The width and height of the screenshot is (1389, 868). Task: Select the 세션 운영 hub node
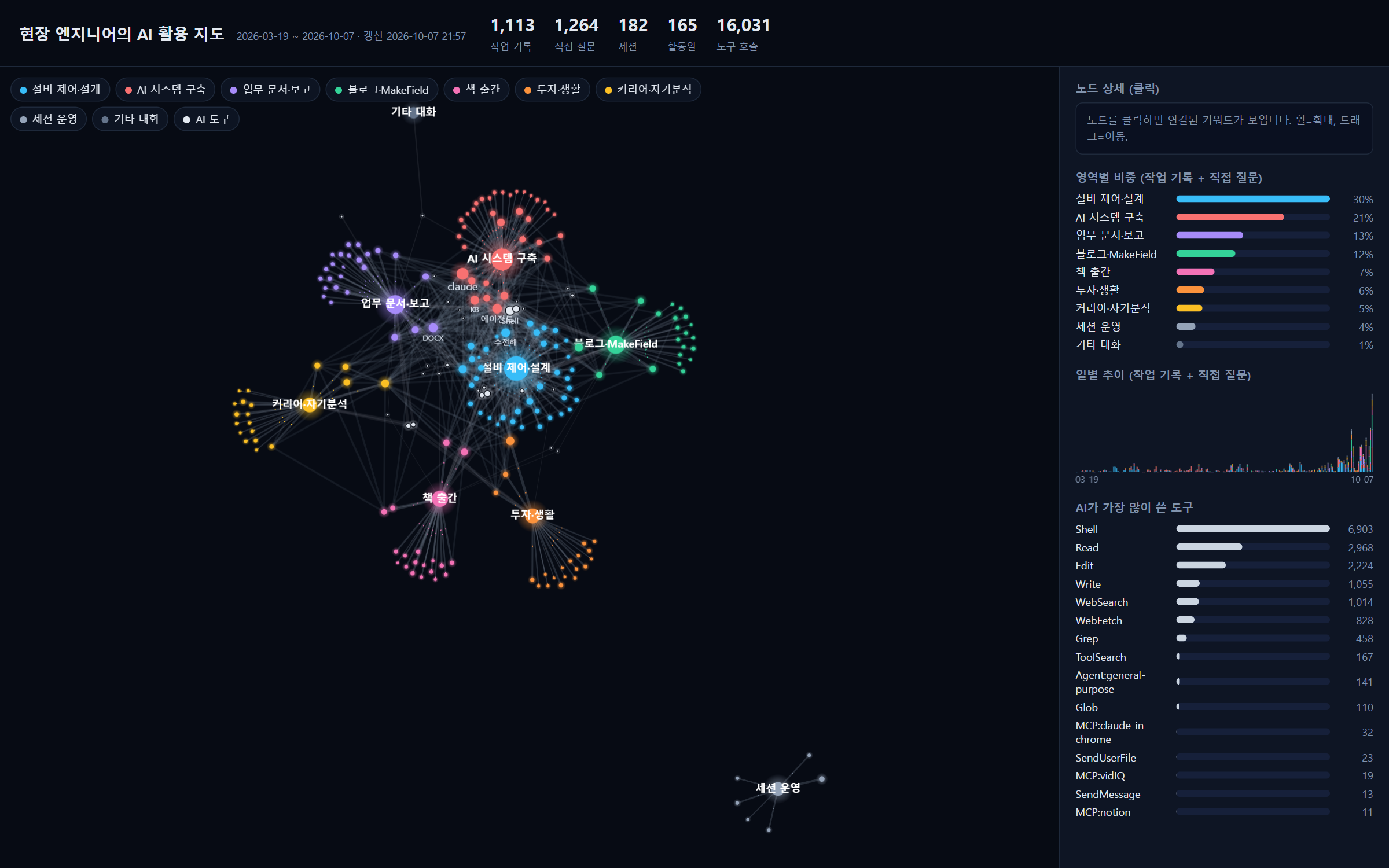pos(778,788)
